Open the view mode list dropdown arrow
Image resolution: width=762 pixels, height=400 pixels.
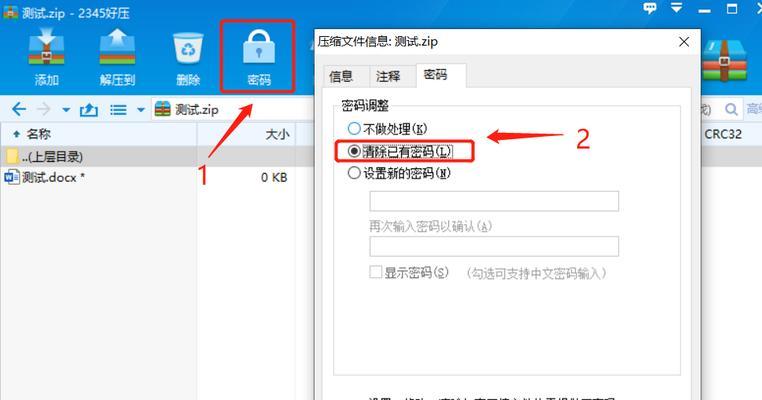point(141,110)
